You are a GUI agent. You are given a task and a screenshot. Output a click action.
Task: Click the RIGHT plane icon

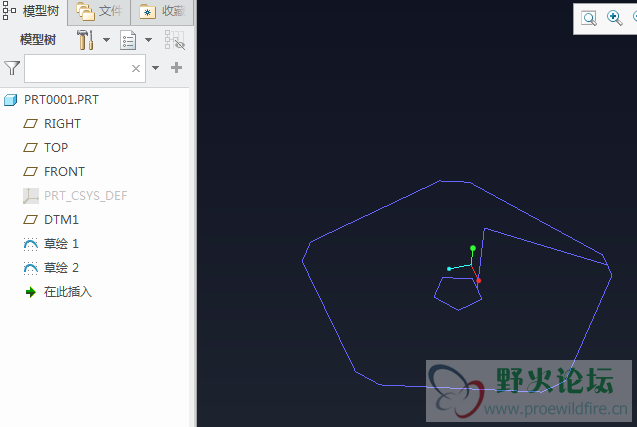point(30,124)
